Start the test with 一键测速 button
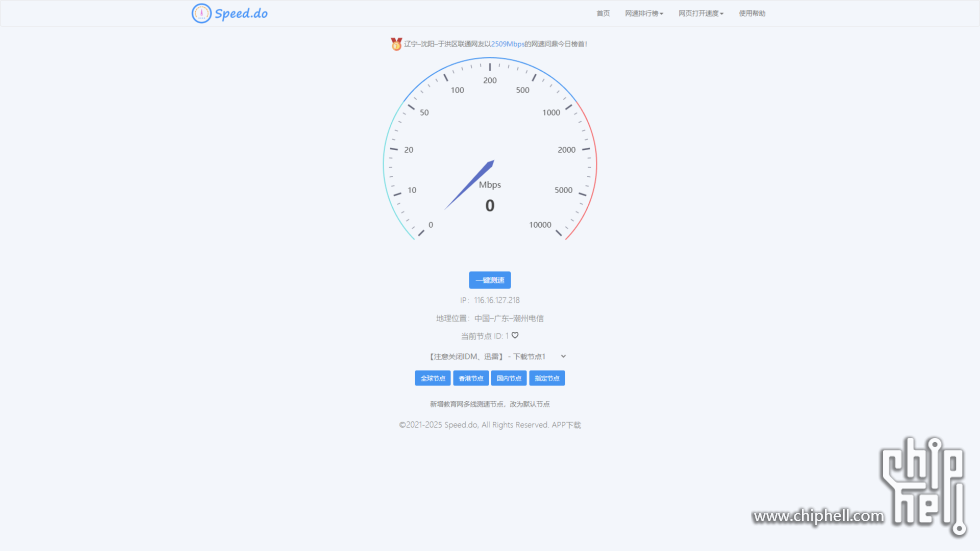Screen dimensions: 980x551 click(490, 280)
